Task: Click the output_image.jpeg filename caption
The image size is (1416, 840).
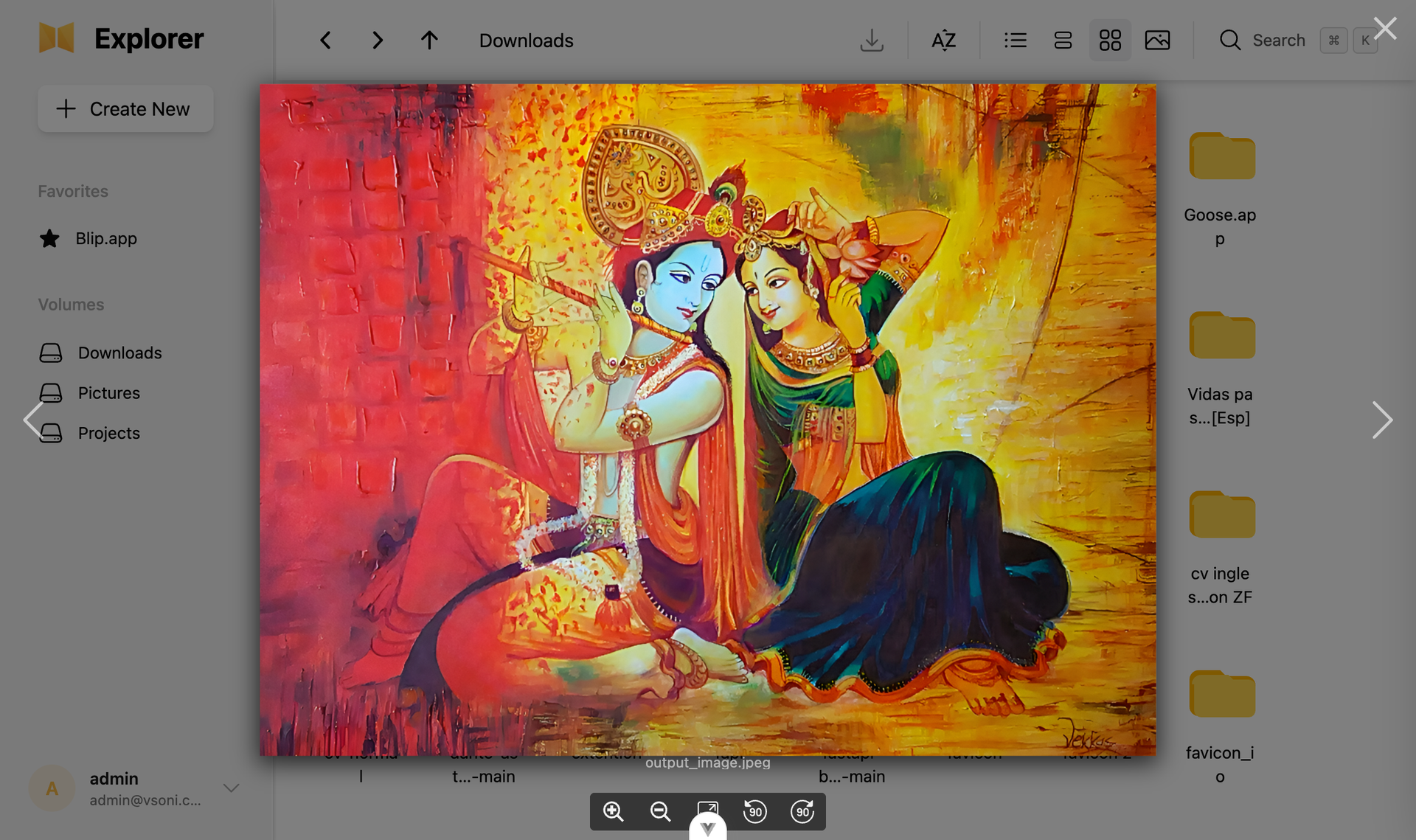Action: click(707, 763)
